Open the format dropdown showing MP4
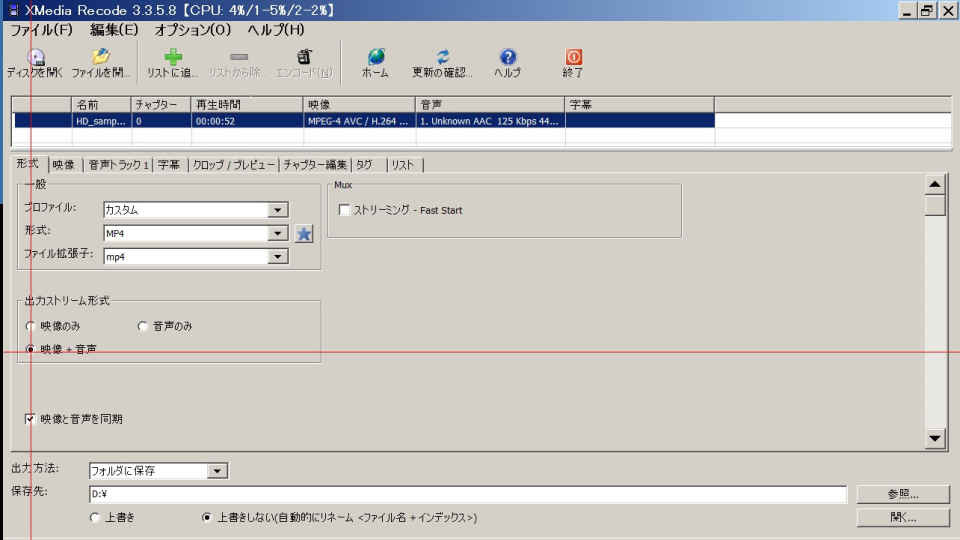The image size is (960, 540). [x=277, y=233]
